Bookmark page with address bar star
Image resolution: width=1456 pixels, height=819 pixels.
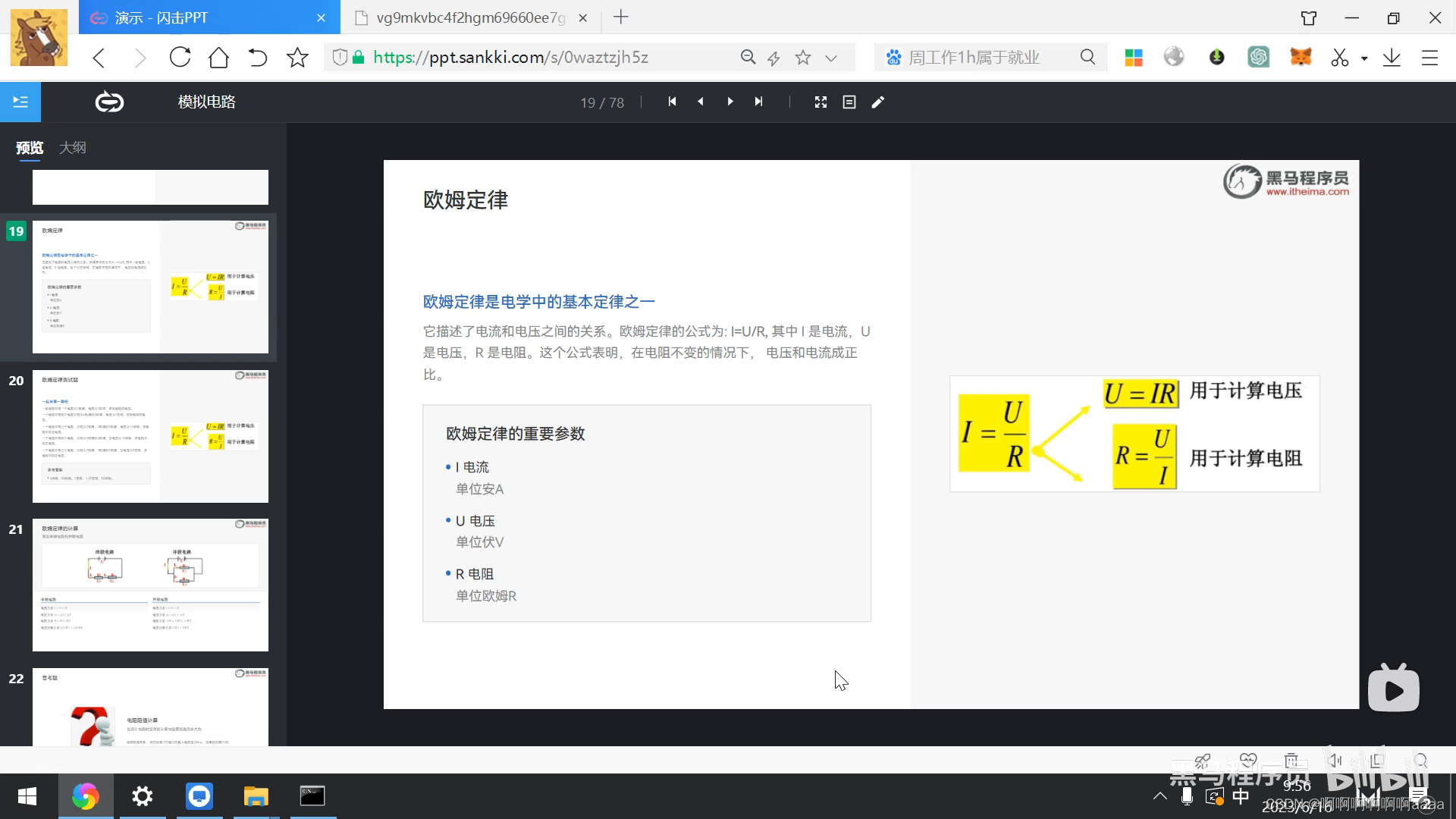coord(803,58)
